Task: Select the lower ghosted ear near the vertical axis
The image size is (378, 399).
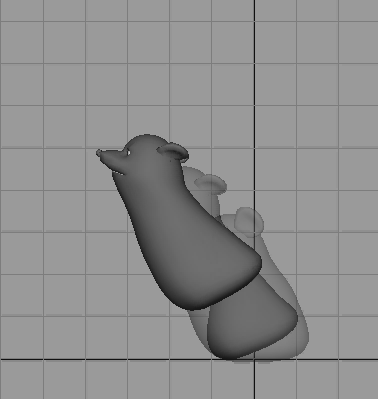Action: pos(249,221)
